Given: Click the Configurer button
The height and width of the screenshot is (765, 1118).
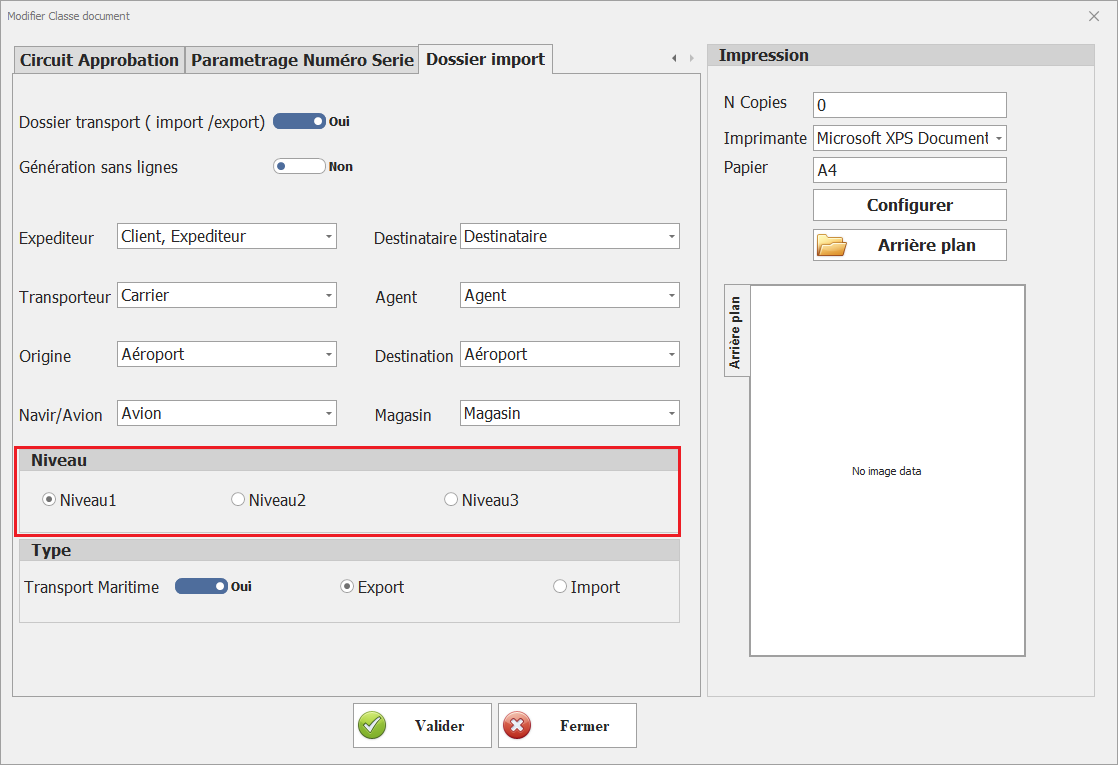Looking at the screenshot, I should [x=909, y=205].
